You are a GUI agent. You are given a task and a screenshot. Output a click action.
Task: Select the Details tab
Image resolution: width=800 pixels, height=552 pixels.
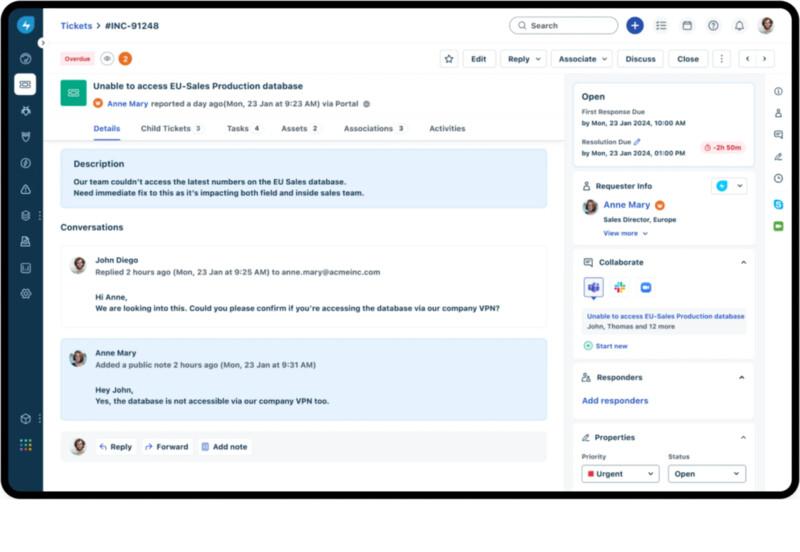[x=107, y=129]
